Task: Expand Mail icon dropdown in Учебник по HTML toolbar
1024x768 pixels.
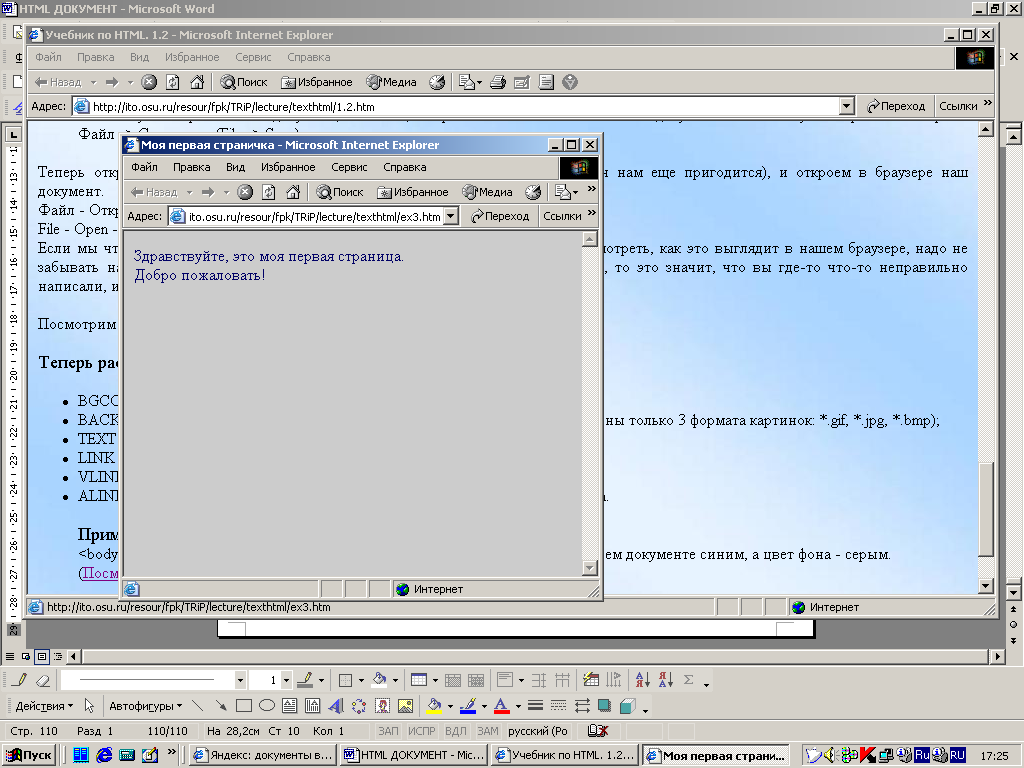Action: [x=479, y=82]
